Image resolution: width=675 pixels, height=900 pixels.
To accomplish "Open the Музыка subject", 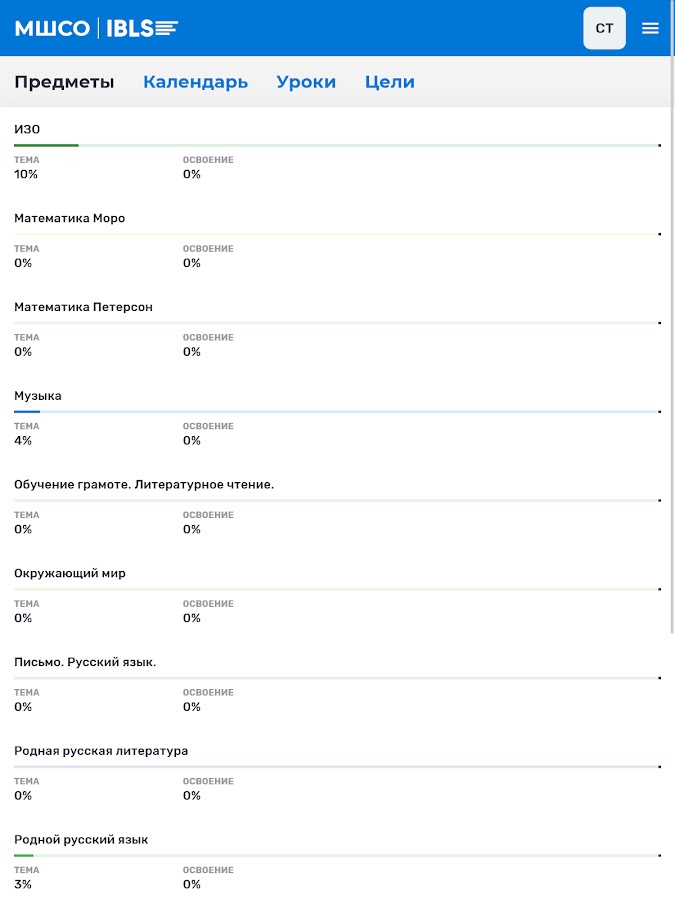I will (x=38, y=396).
